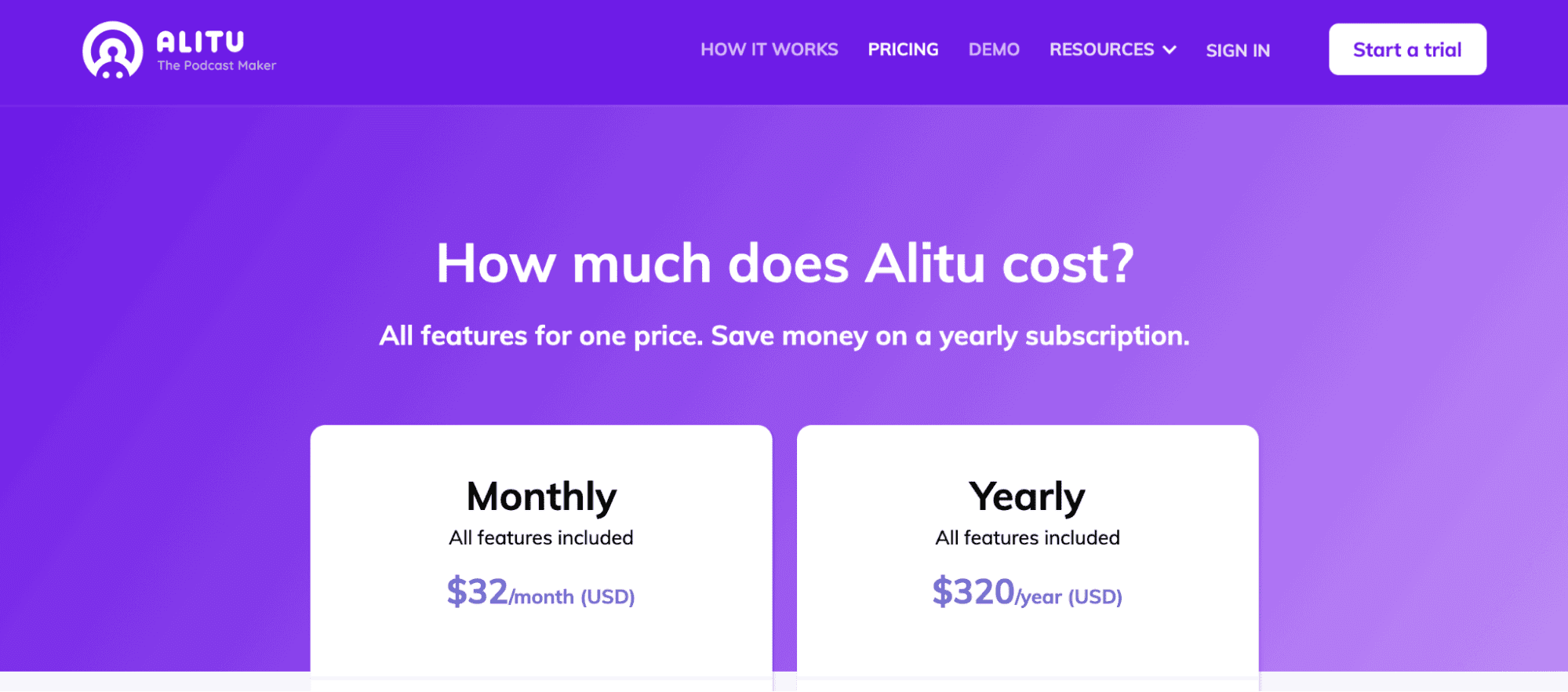The width and height of the screenshot is (1568, 692).
Task: Click the $320 yearly price amount
Action: click(973, 592)
